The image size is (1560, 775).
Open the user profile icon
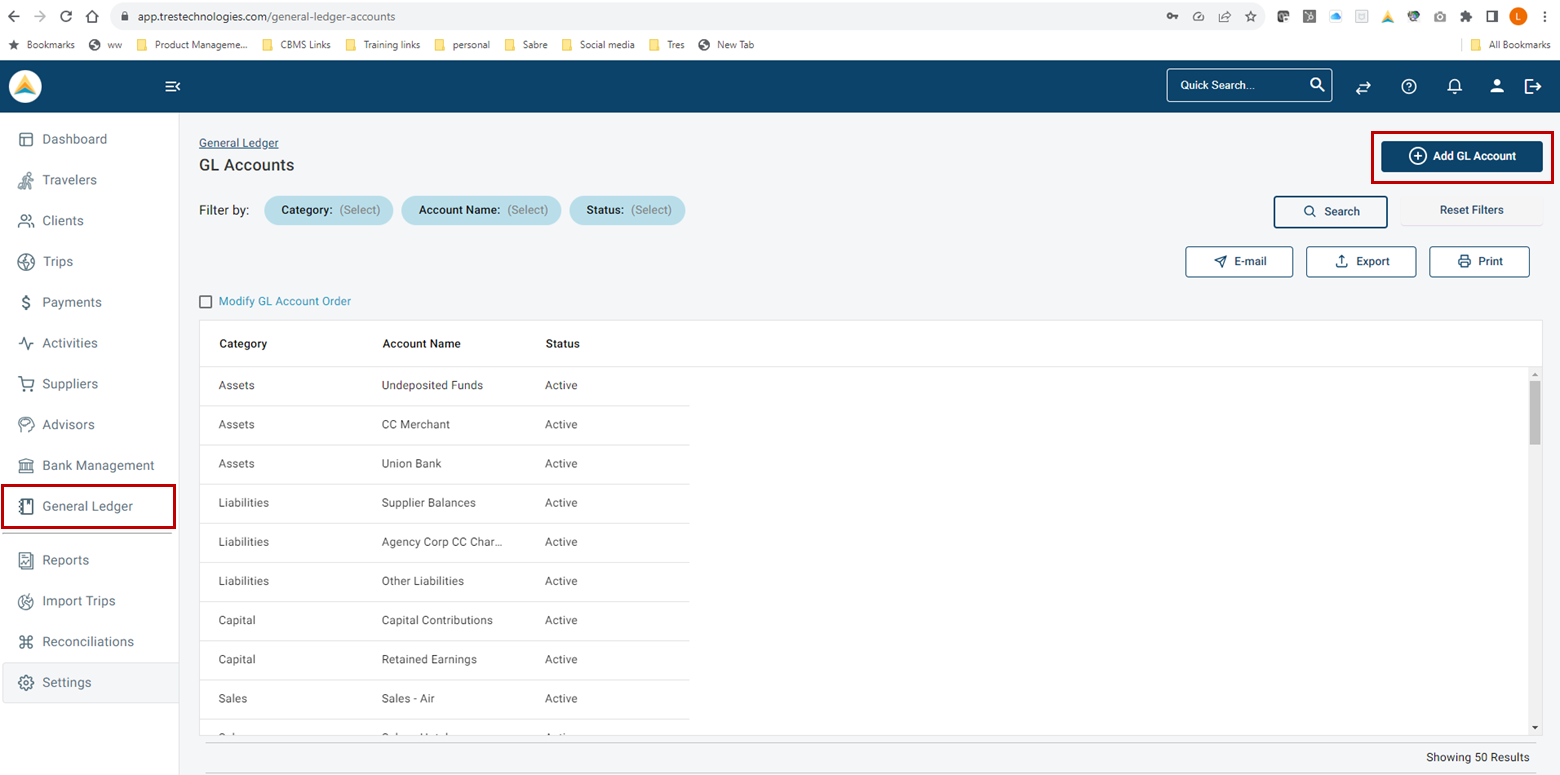tap(1497, 87)
